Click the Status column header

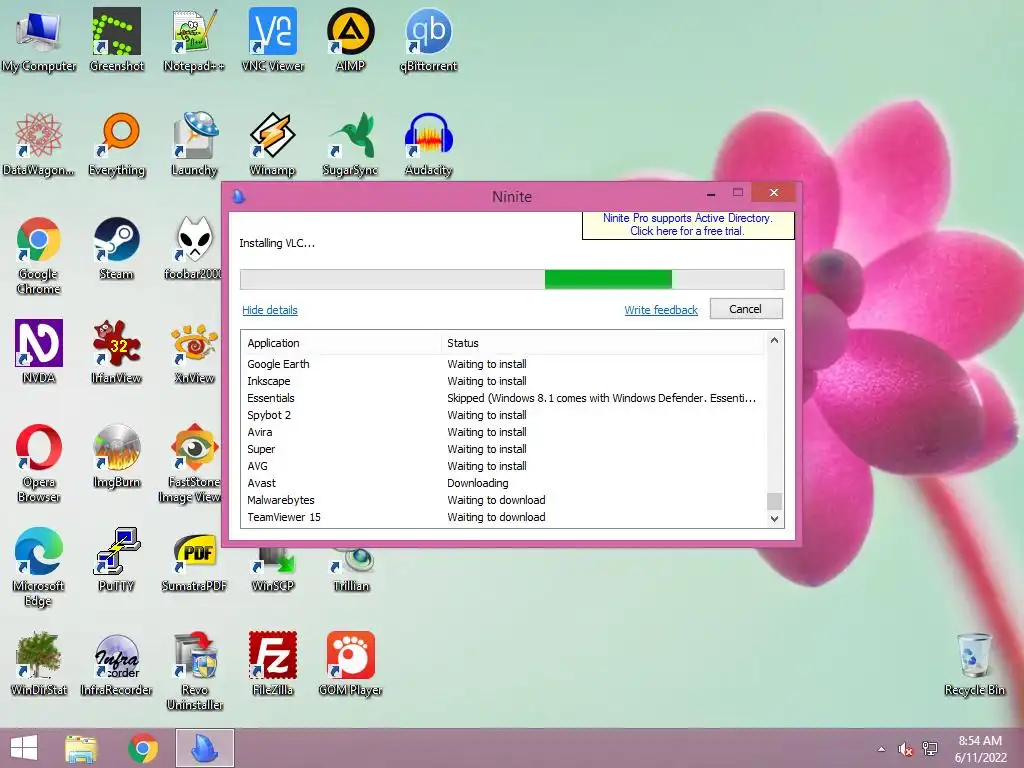click(x=602, y=343)
